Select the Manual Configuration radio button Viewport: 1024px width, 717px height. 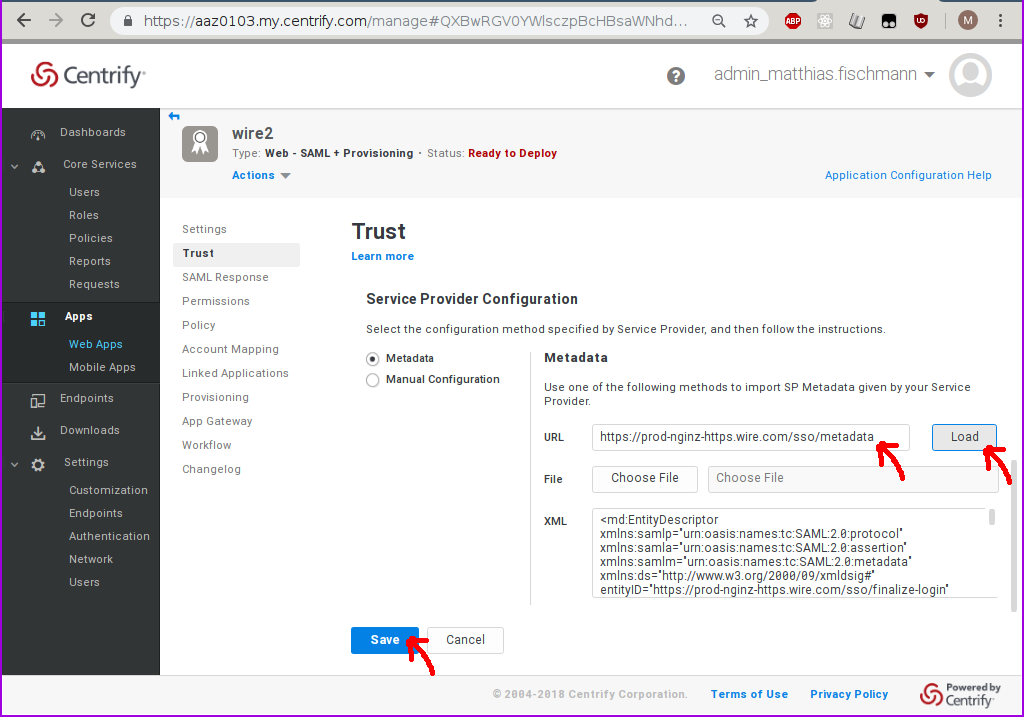pyautogui.click(x=372, y=380)
